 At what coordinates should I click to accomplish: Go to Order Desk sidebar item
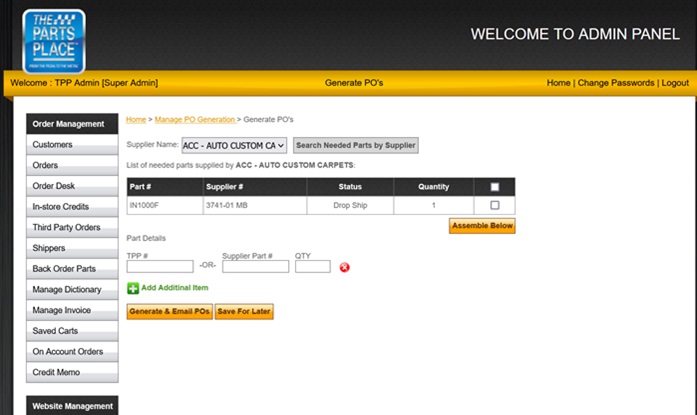coord(54,186)
